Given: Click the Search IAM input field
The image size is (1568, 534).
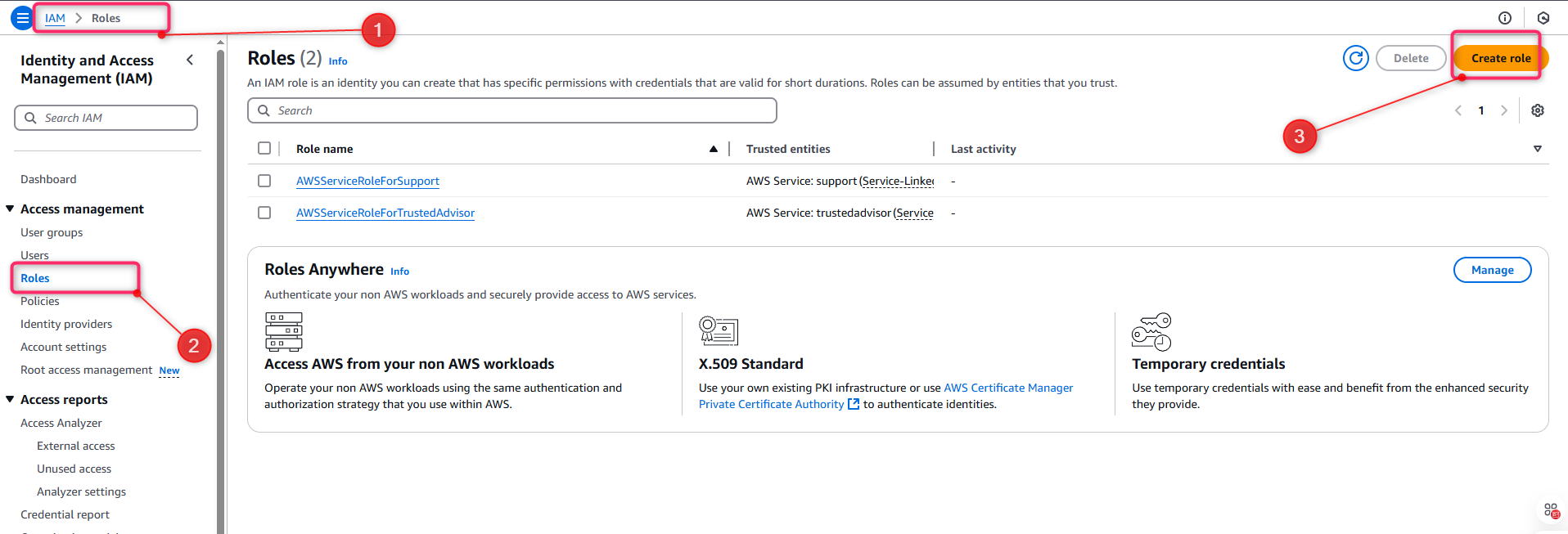Looking at the screenshot, I should tap(106, 118).
